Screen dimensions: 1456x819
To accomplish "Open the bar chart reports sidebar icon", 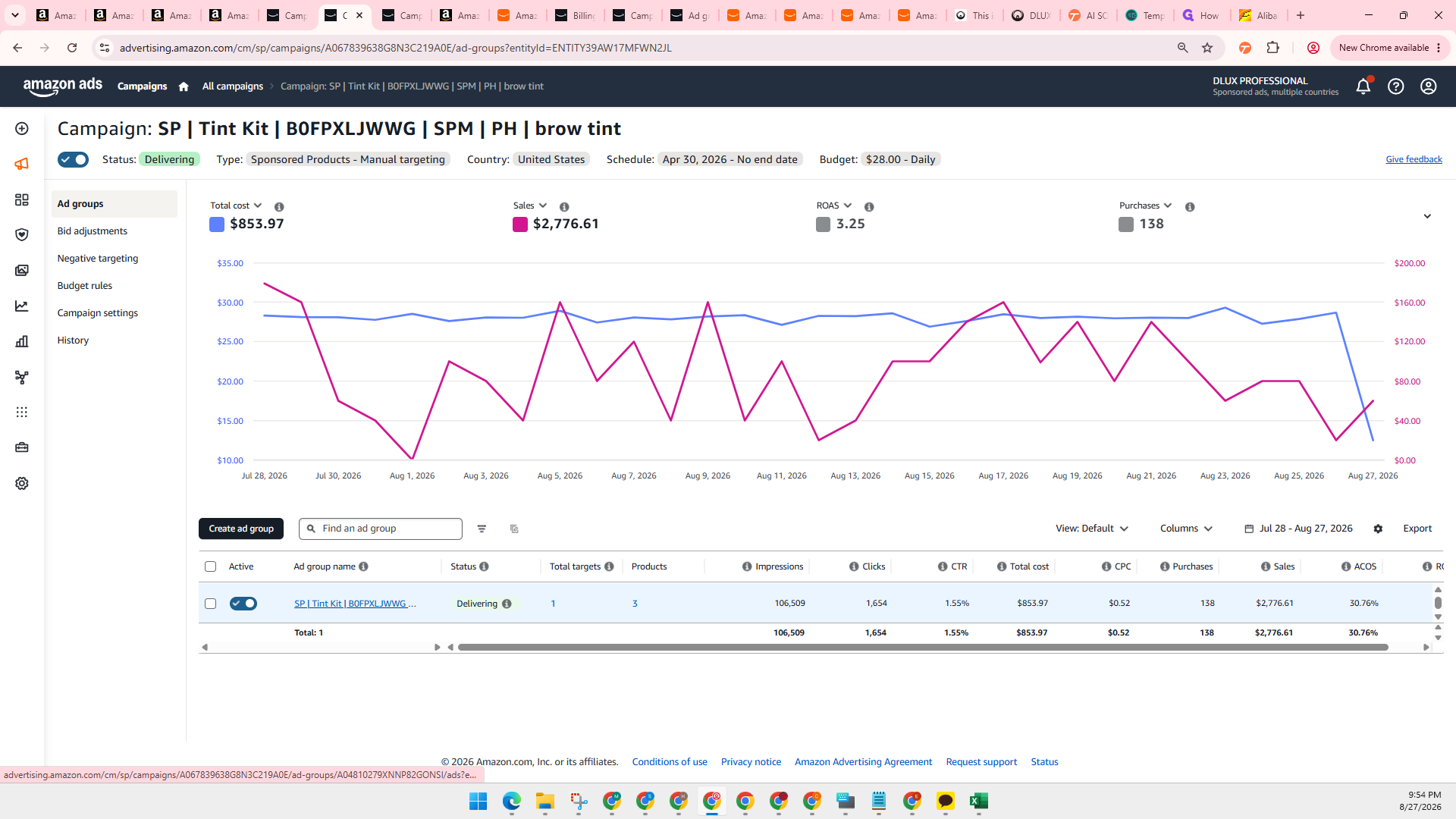I will click(22, 341).
